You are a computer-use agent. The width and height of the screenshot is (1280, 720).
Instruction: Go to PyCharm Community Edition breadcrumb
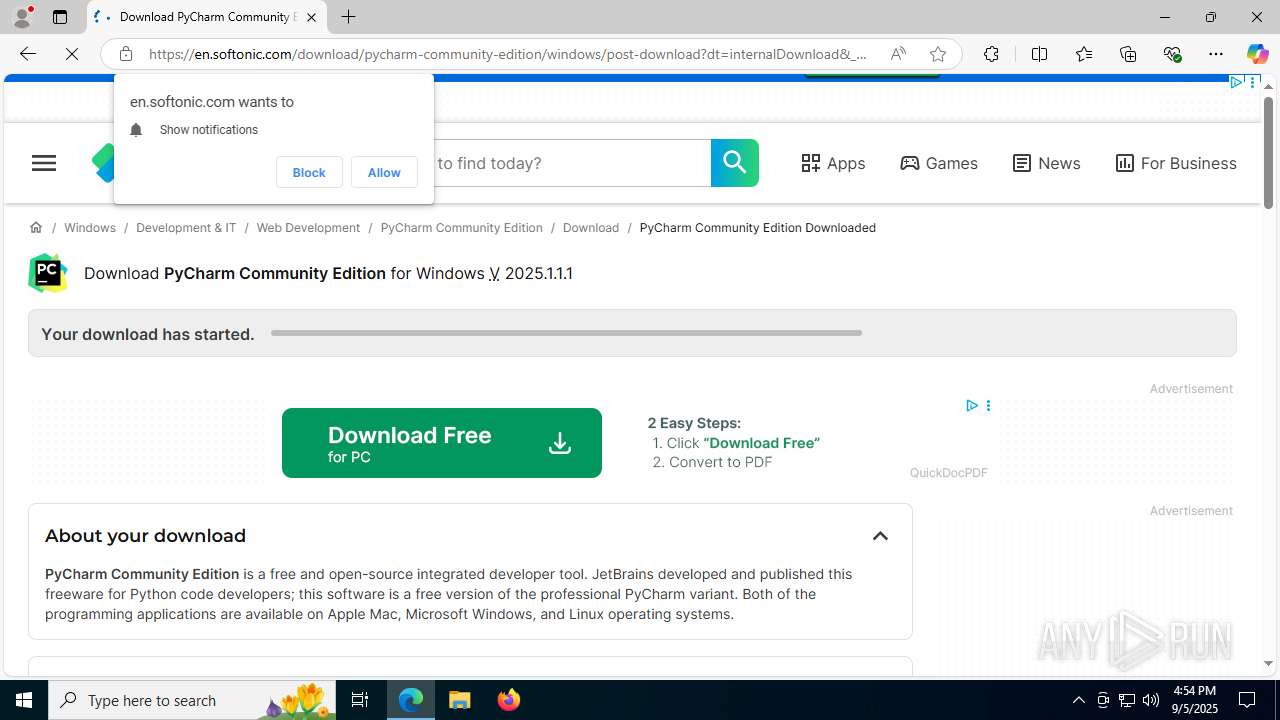pyautogui.click(x=461, y=228)
